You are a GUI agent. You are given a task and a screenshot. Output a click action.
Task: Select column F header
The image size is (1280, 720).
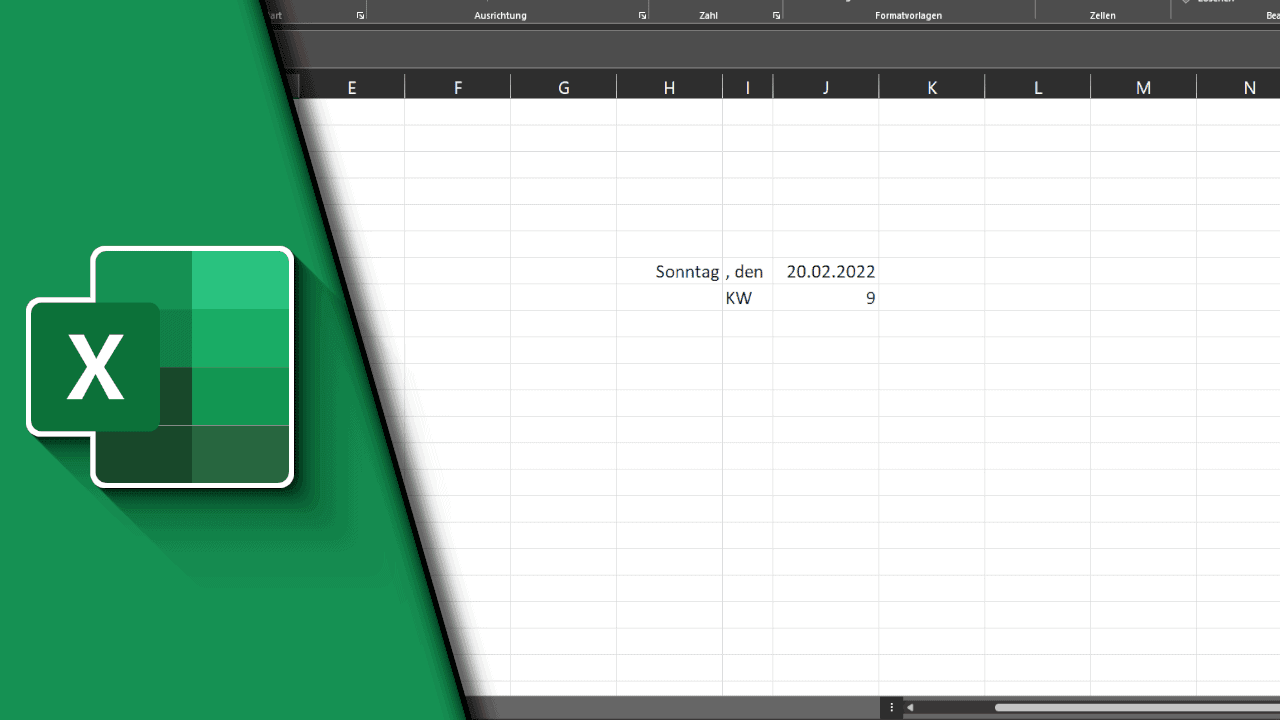[458, 88]
